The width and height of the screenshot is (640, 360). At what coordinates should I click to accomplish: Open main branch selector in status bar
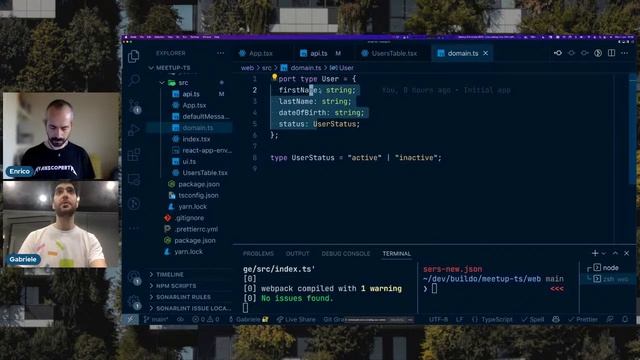tap(156, 320)
